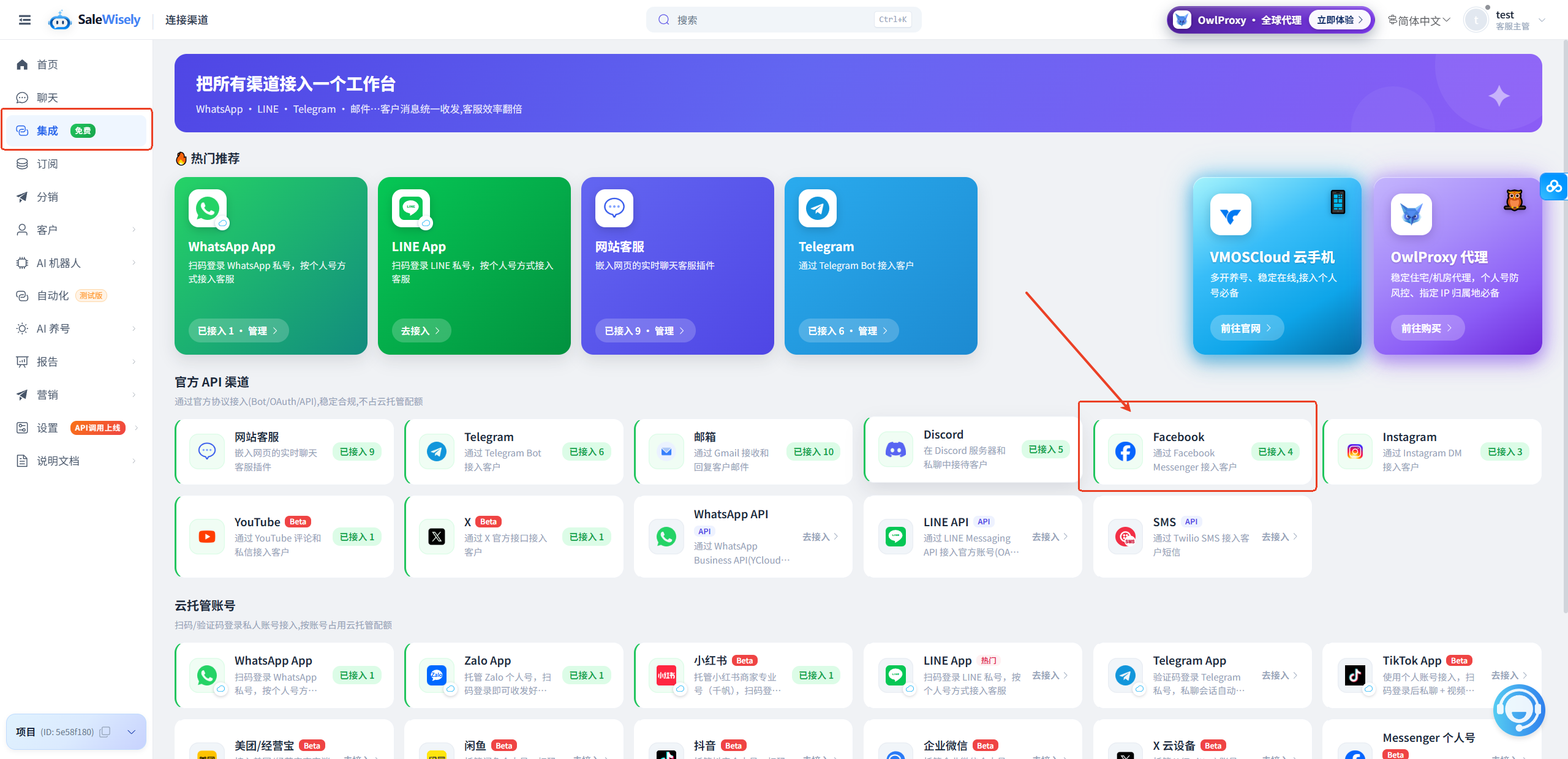The width and height of the screenshot is (1568, 759).
Task: Open 聊天 in sidebar
Action: pos(76,97)
